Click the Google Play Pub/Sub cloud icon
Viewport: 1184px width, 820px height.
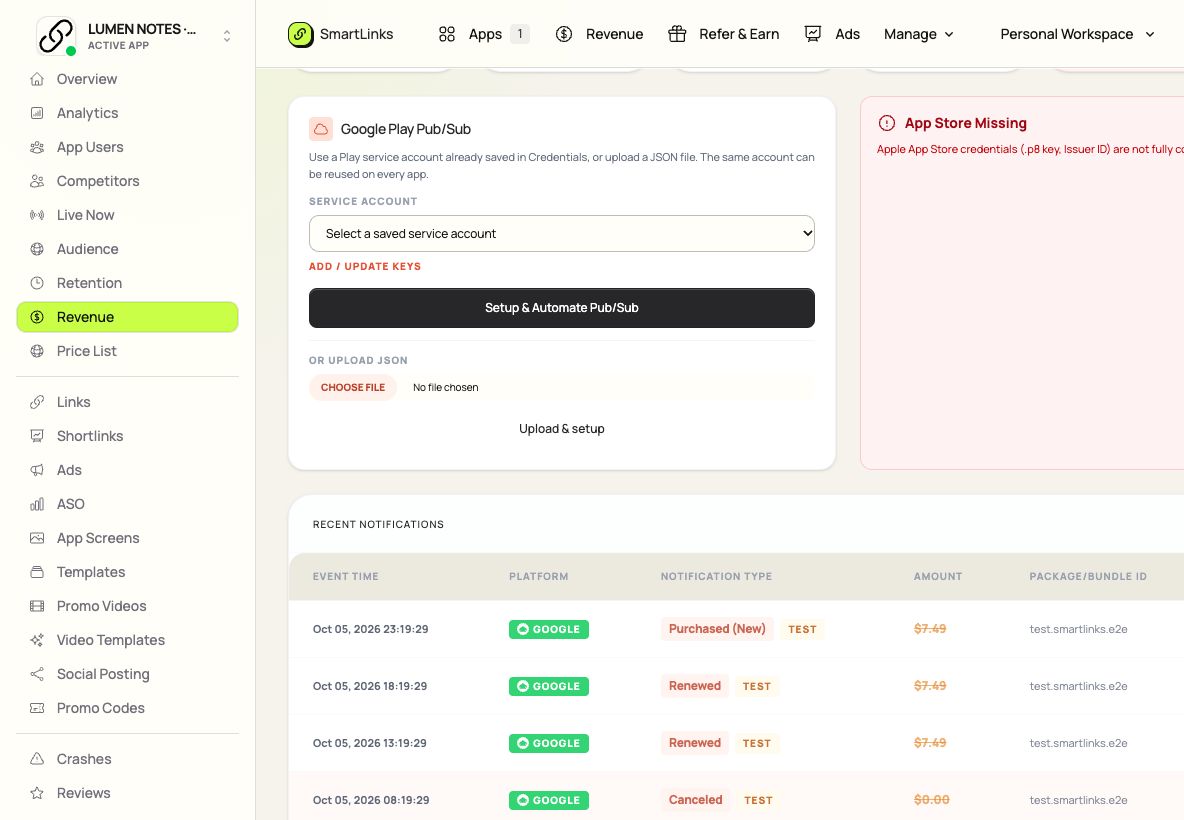tap(321, 129)
